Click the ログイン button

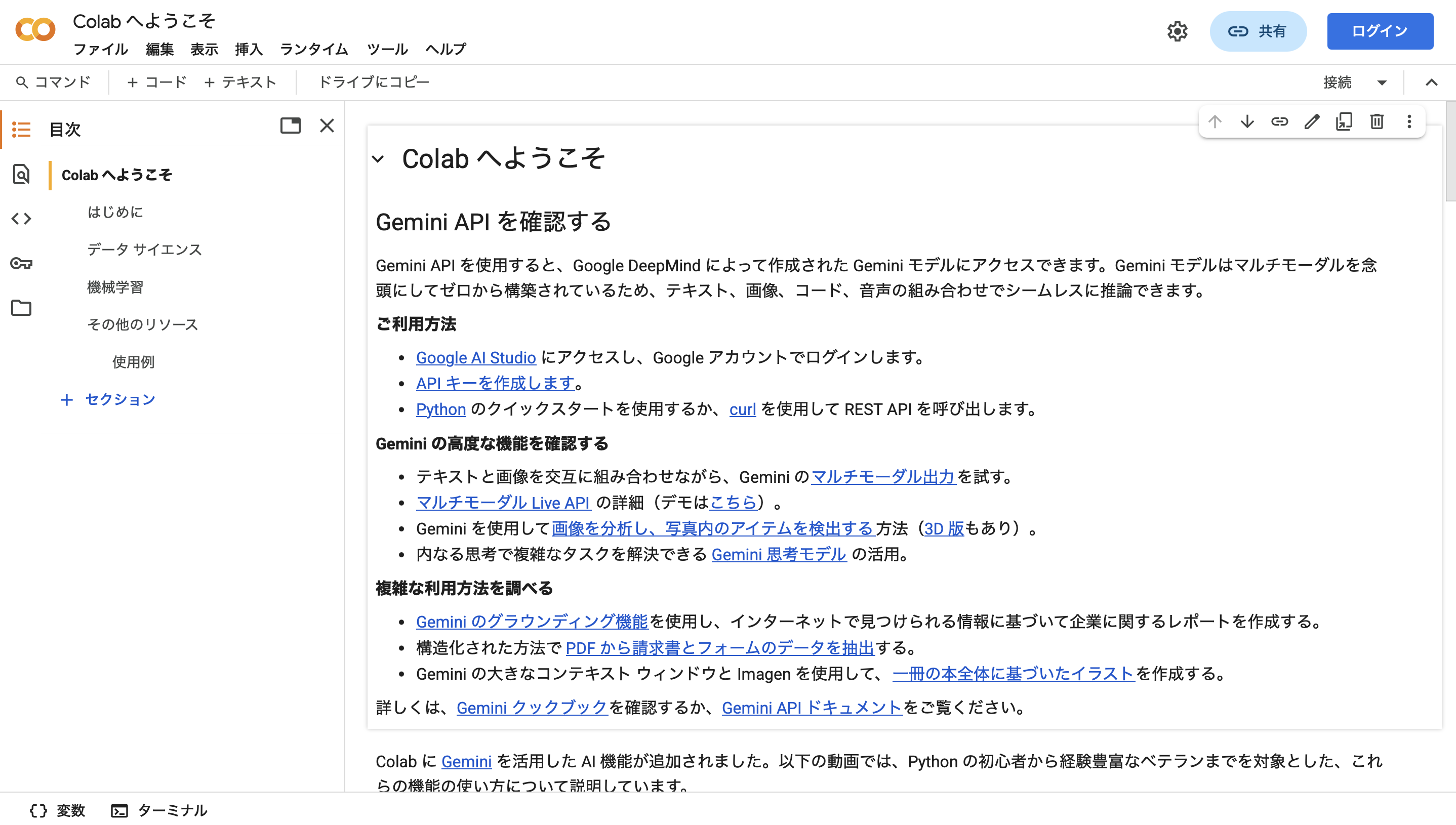click(1380, 31)
